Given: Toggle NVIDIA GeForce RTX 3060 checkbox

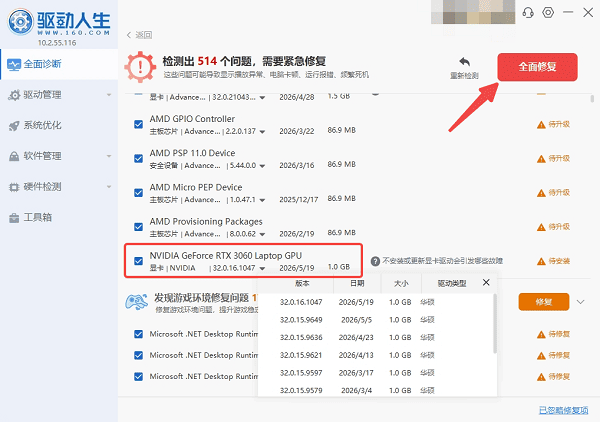Looking at the screenshot, I should tap(139, 261).
